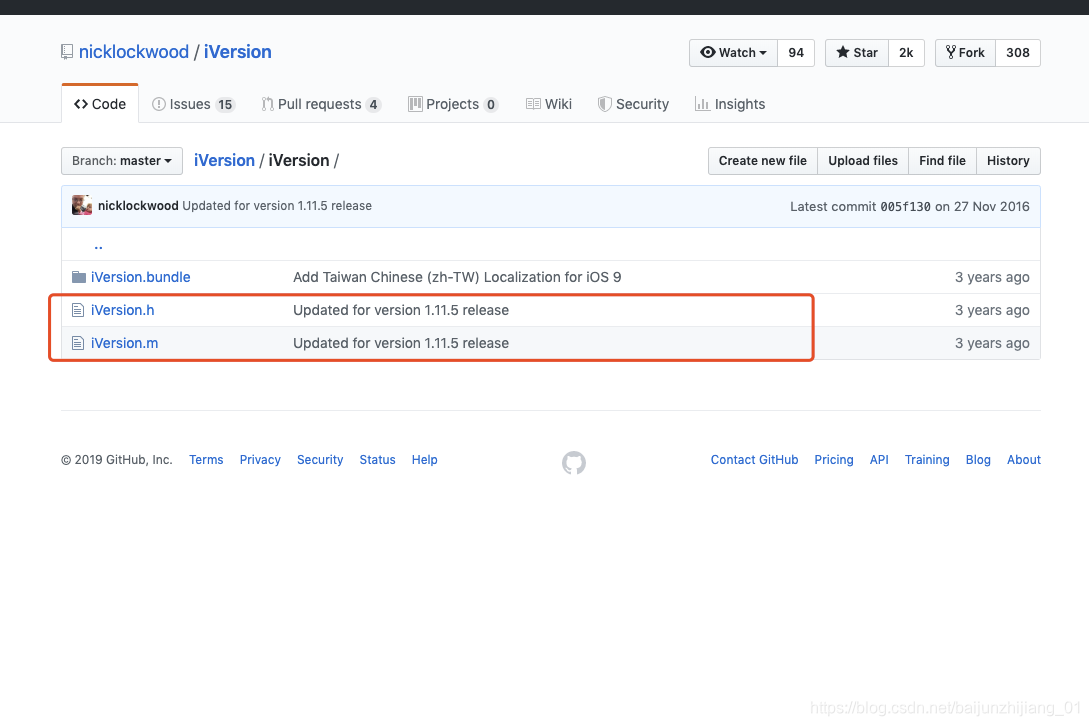Star the iVersion repository
1089x726 pixels.
point(857,53)
